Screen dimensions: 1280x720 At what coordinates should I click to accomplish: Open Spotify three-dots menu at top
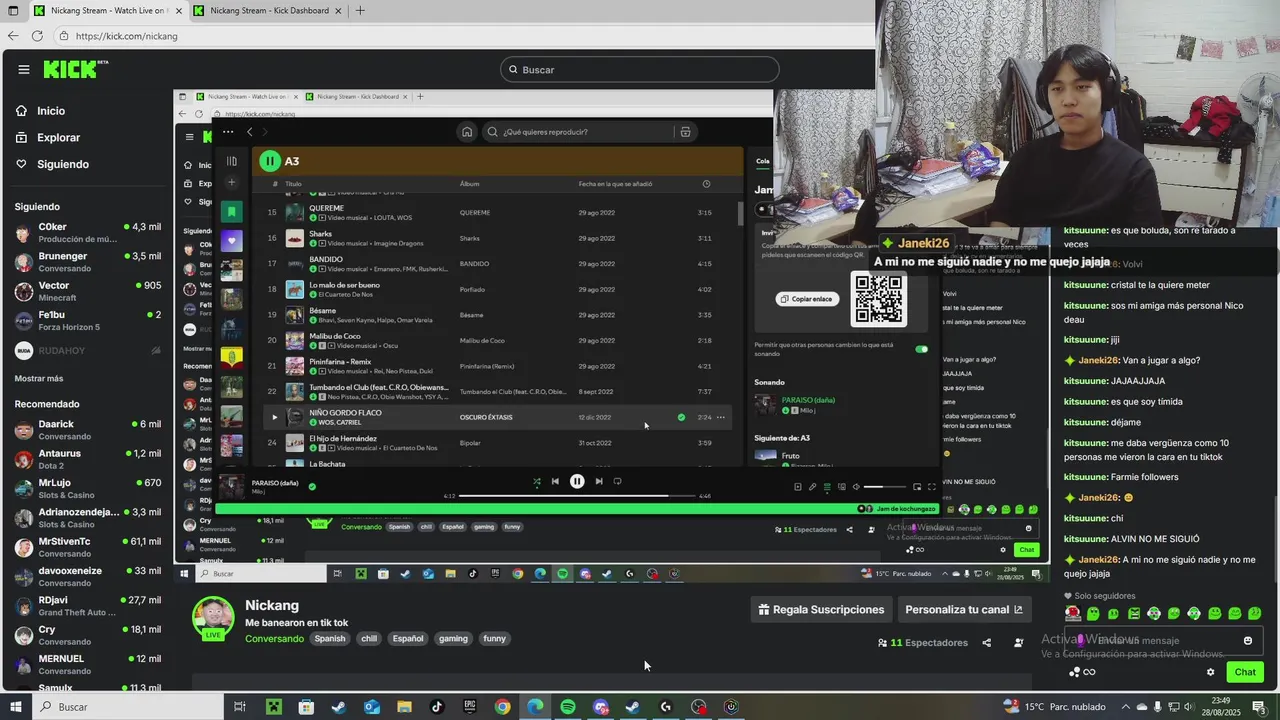[228, 132]
